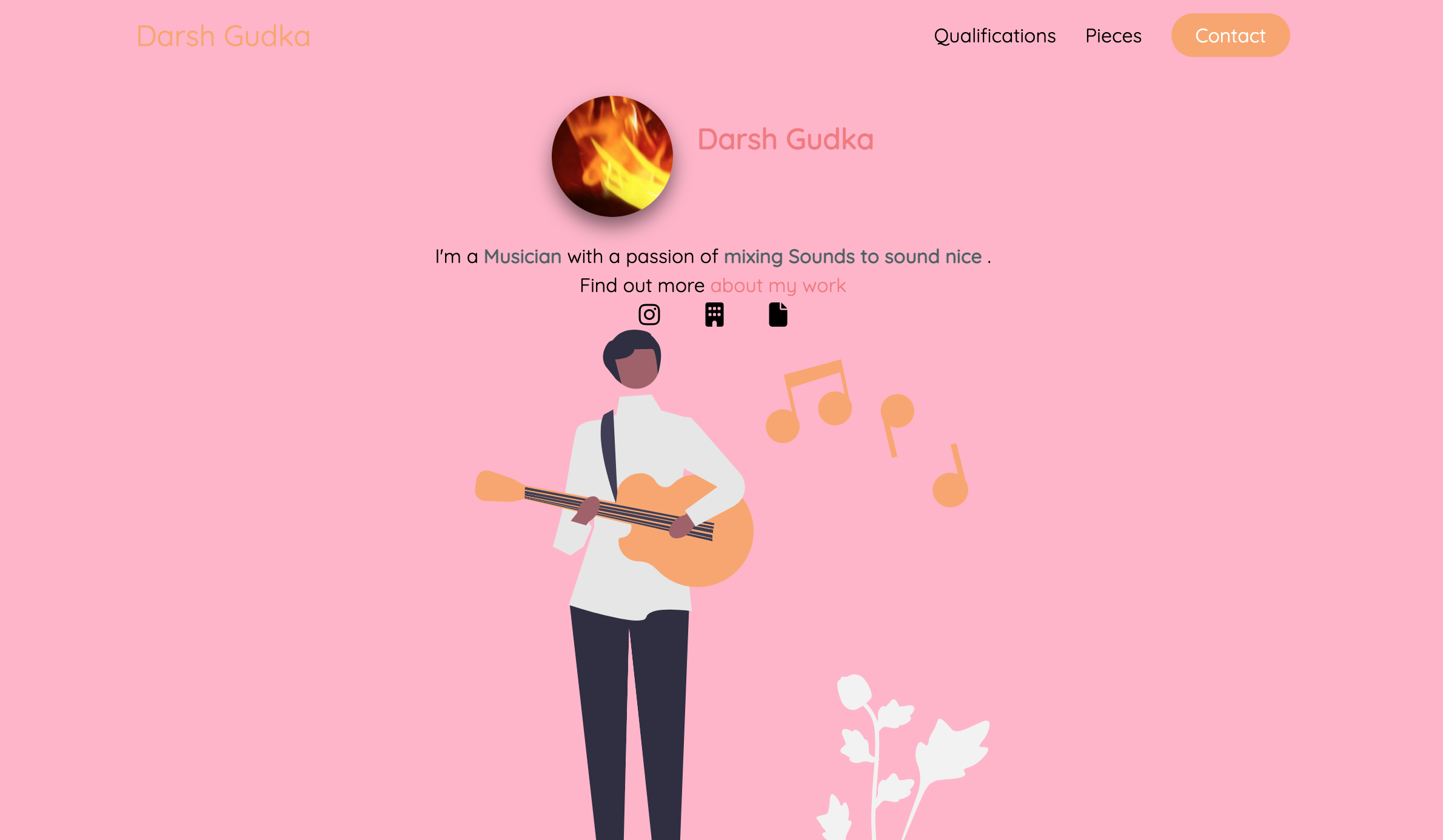This screenshot has height=840, width=1443.
Task: Select the pink Darsh Gudka heading
Action: (786, 139)
